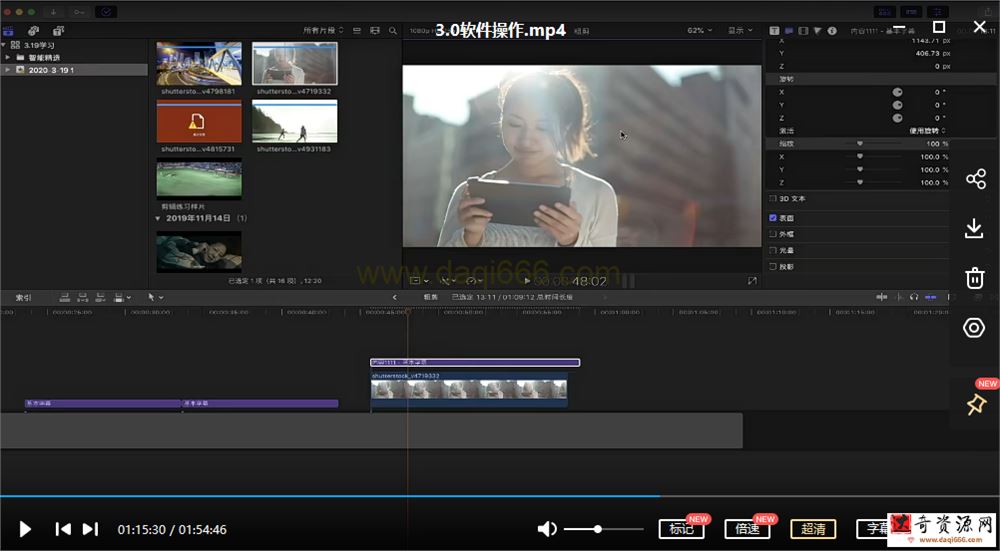Click the viewer fullscreen arrow icon
The image size is (1000, 551).
coord(752,281)
